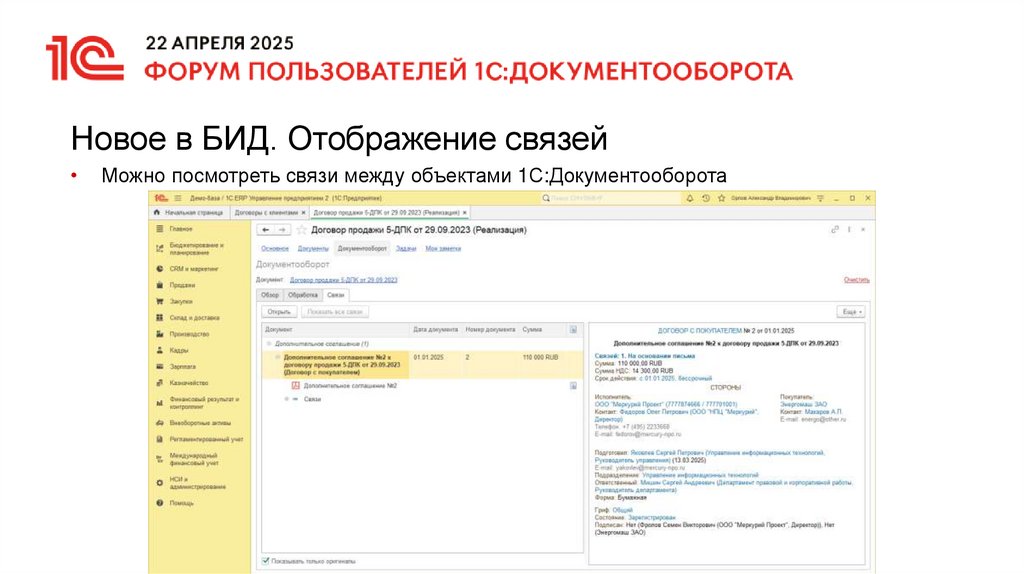1024x574 pixels.
Task: Click 110 000 RUB amount cell
Action: click(540, 358)
